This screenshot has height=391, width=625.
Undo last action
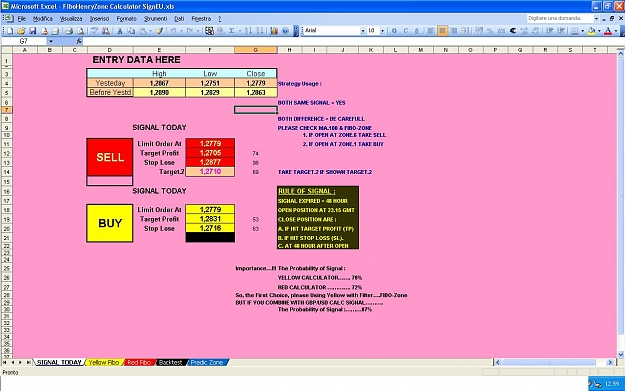click(x=173, y=31)
